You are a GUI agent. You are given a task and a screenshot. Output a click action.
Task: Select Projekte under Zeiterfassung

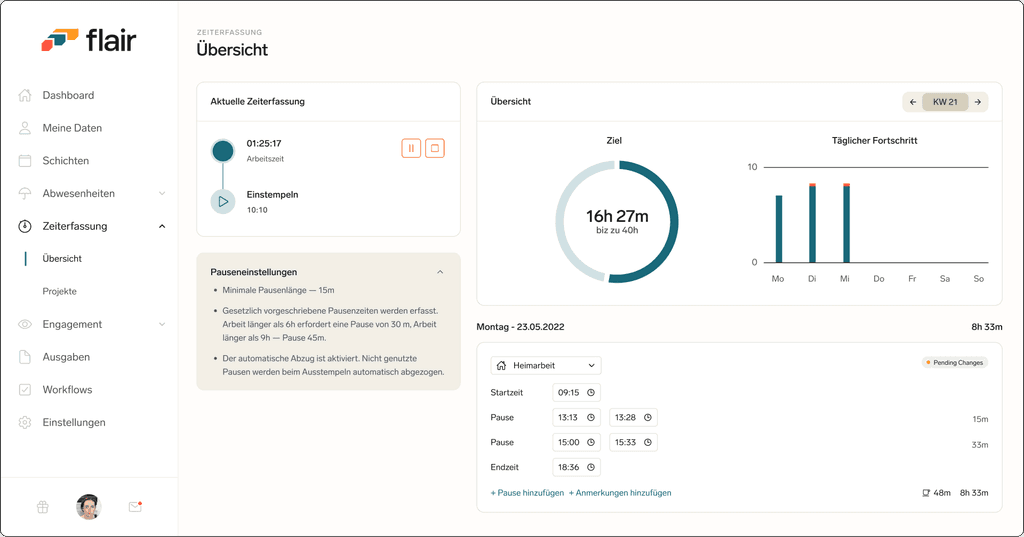click(59, 291)
